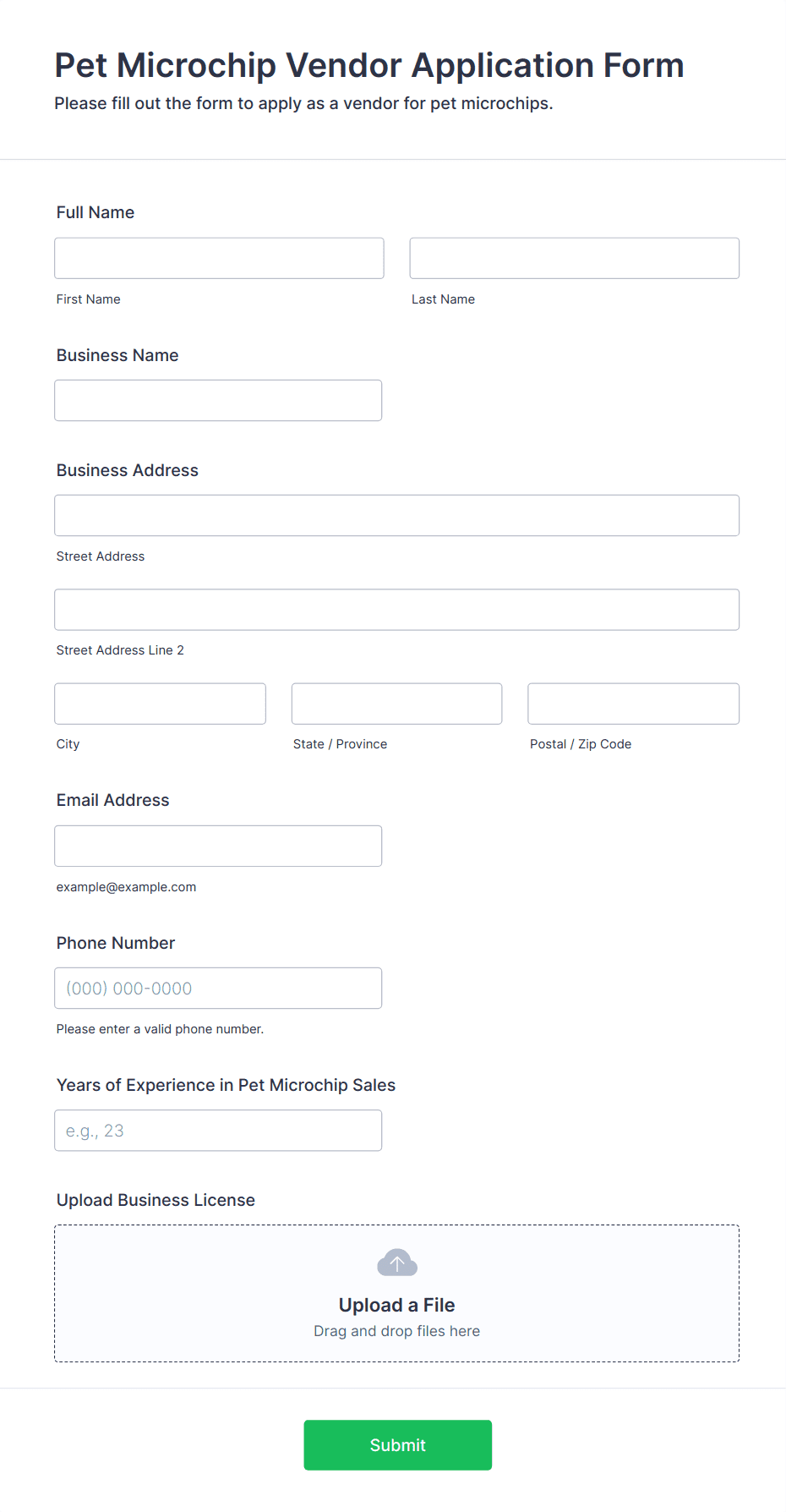This screenshot has width=786, height=1512.
Task: Click the "Upload Business License" label
Action: coord(156,1200)
